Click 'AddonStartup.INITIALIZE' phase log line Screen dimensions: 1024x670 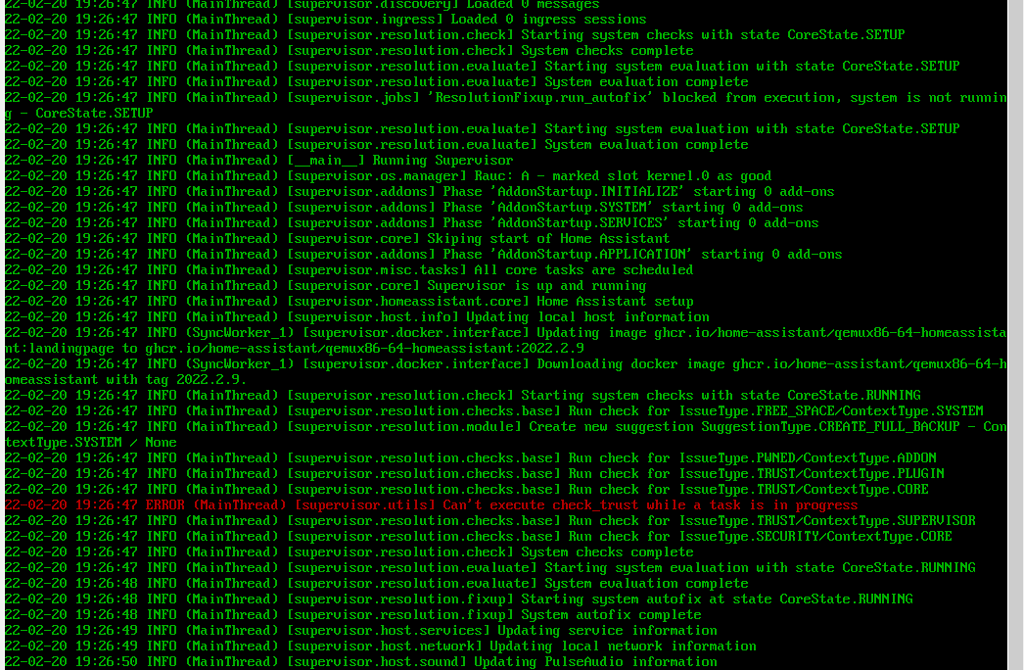click(x=419, y=191)
